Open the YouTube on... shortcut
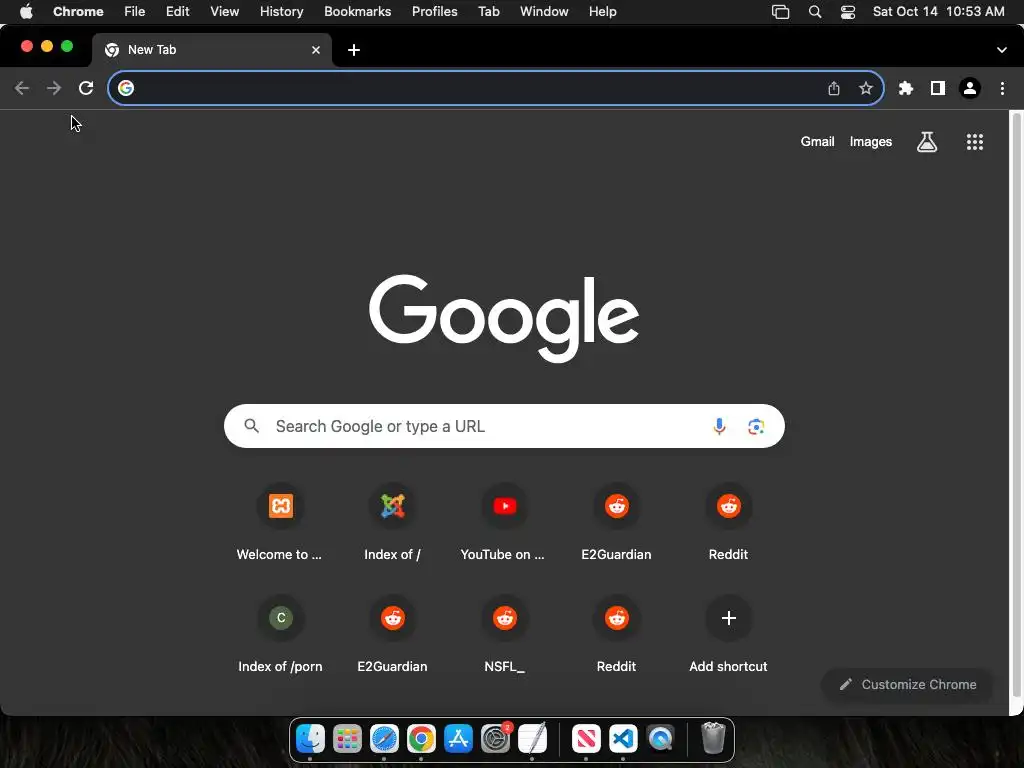Image resolution: width=1024 pixels, height=768 pixels. click(x=504, y=524)
